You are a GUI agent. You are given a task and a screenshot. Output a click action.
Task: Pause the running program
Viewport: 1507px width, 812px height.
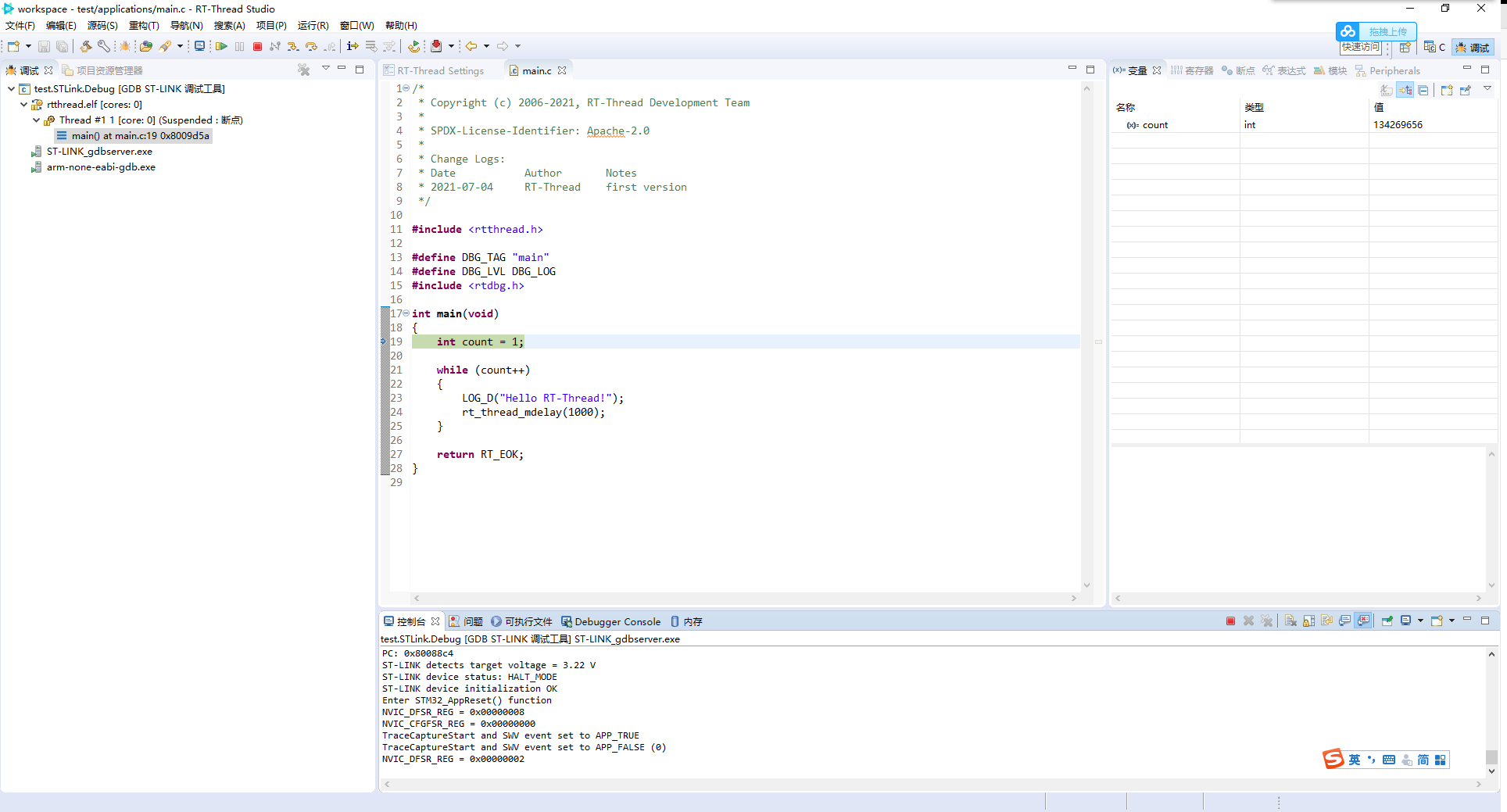coord(239,46)
